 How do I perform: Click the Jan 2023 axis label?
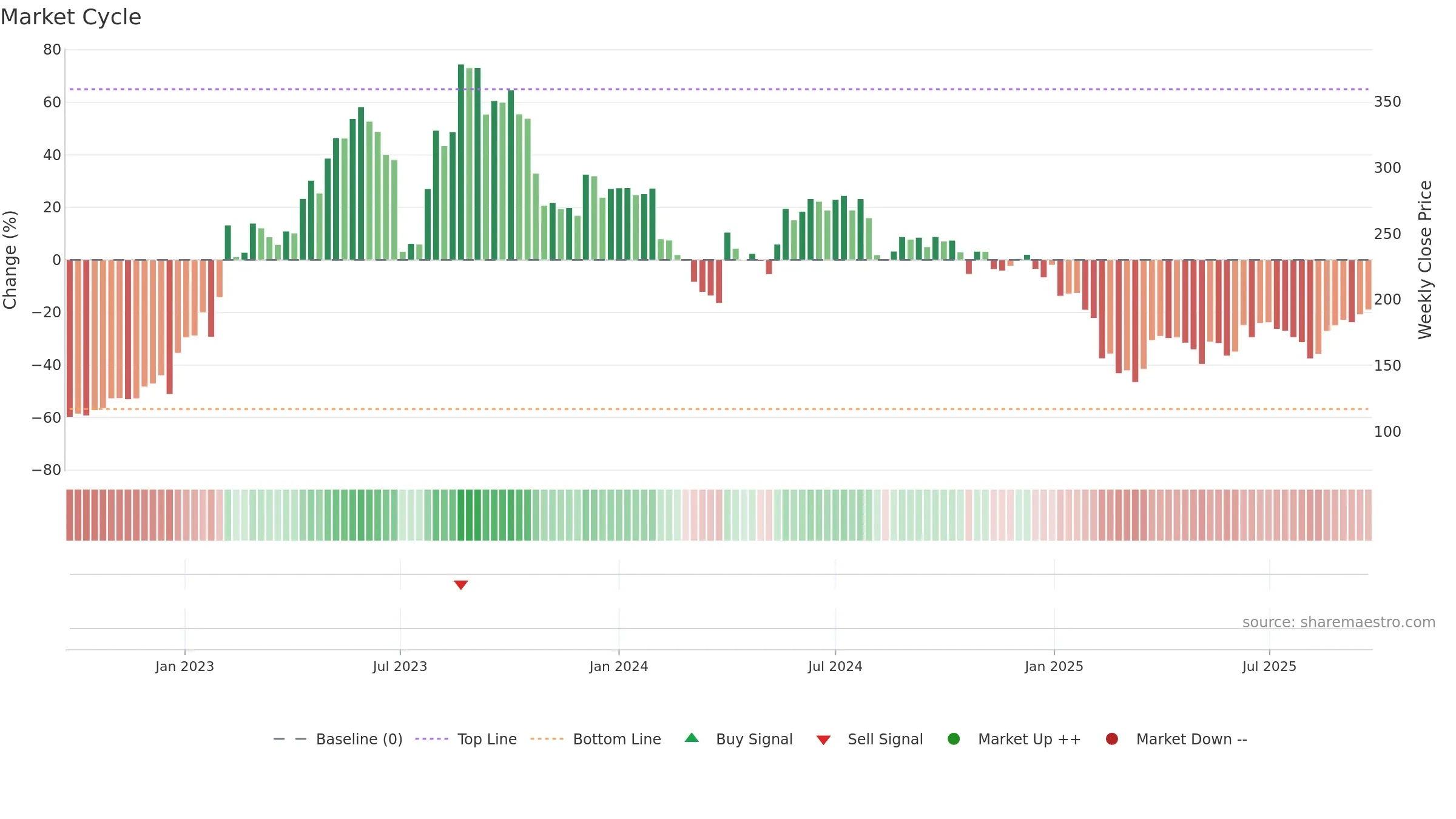click(x=184, y=666)
